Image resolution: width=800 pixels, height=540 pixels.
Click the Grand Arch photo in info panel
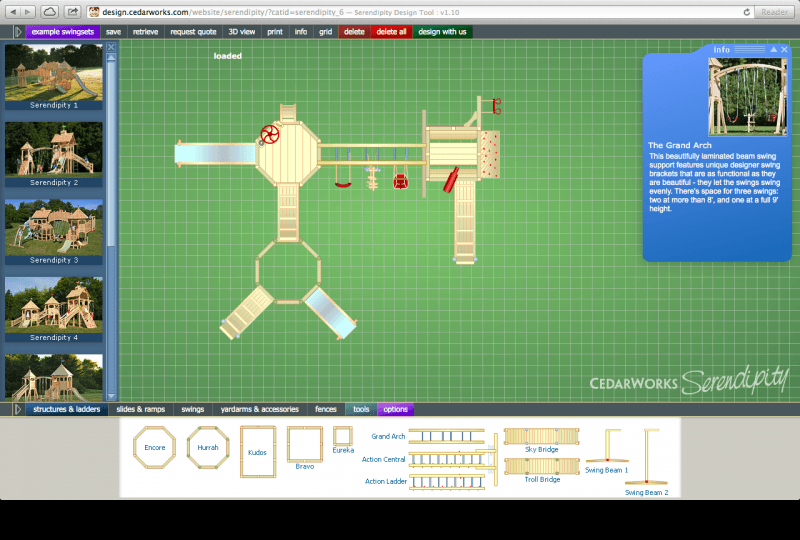pos(747,96)
